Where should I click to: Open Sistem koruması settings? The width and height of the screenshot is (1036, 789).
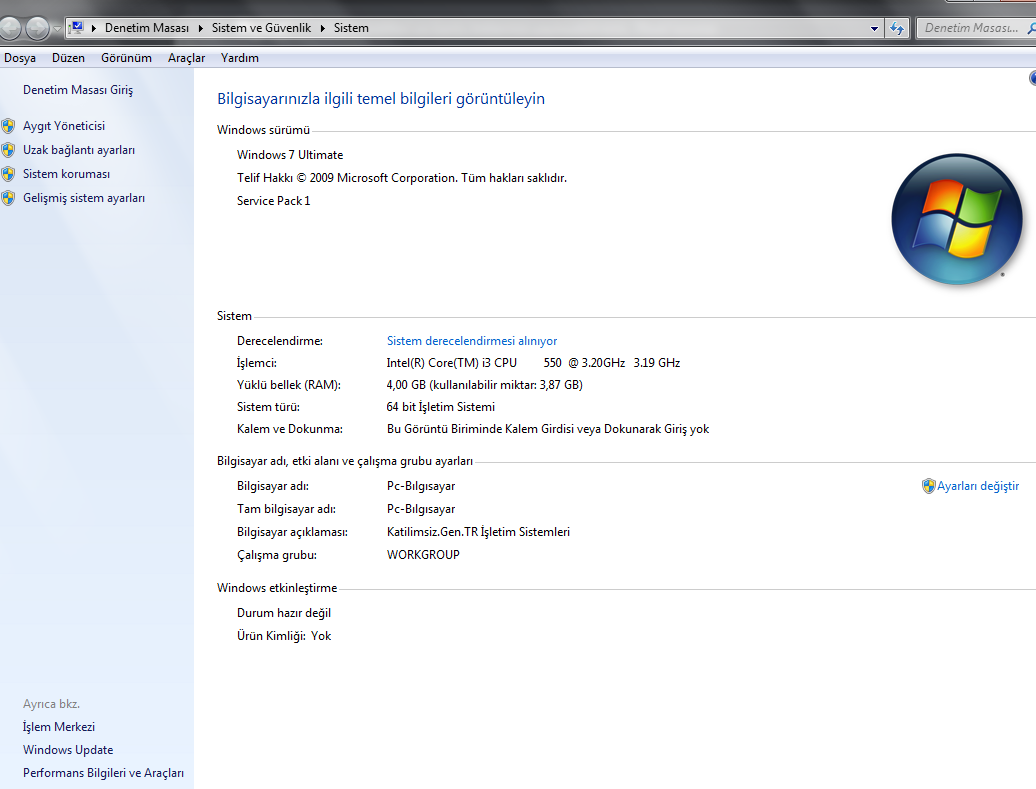(66, 174)
